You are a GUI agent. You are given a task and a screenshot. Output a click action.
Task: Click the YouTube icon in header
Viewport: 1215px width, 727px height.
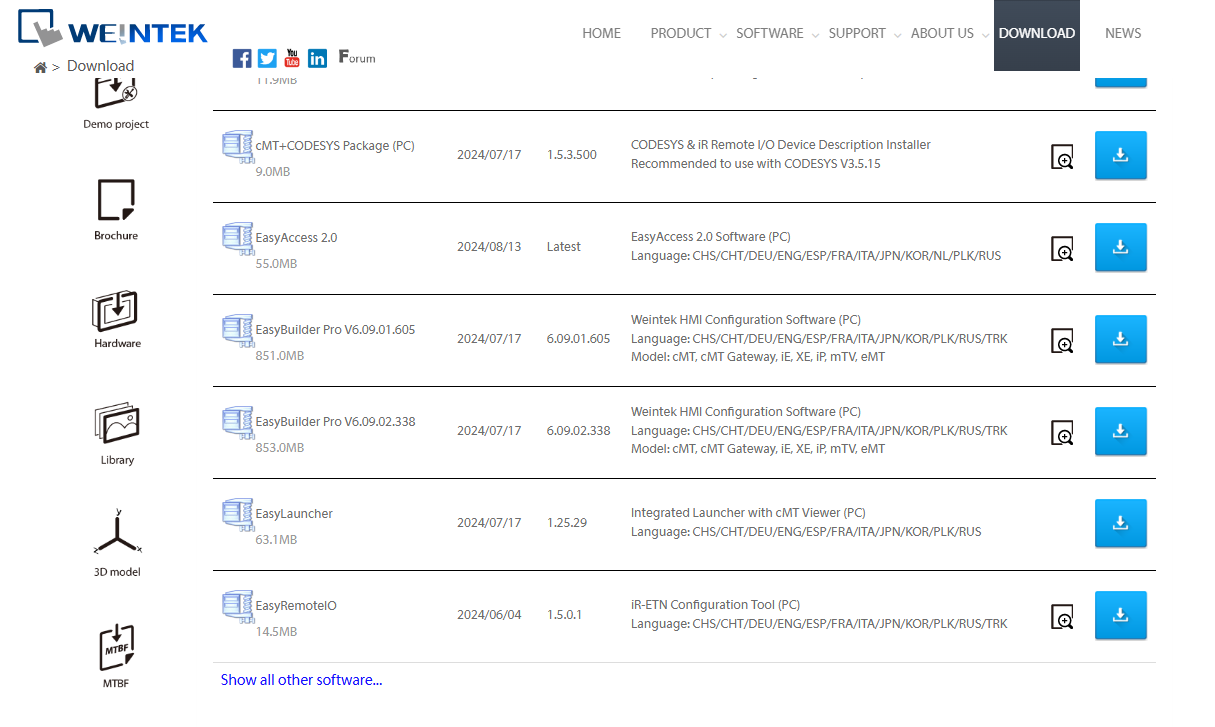pos(292,58)
